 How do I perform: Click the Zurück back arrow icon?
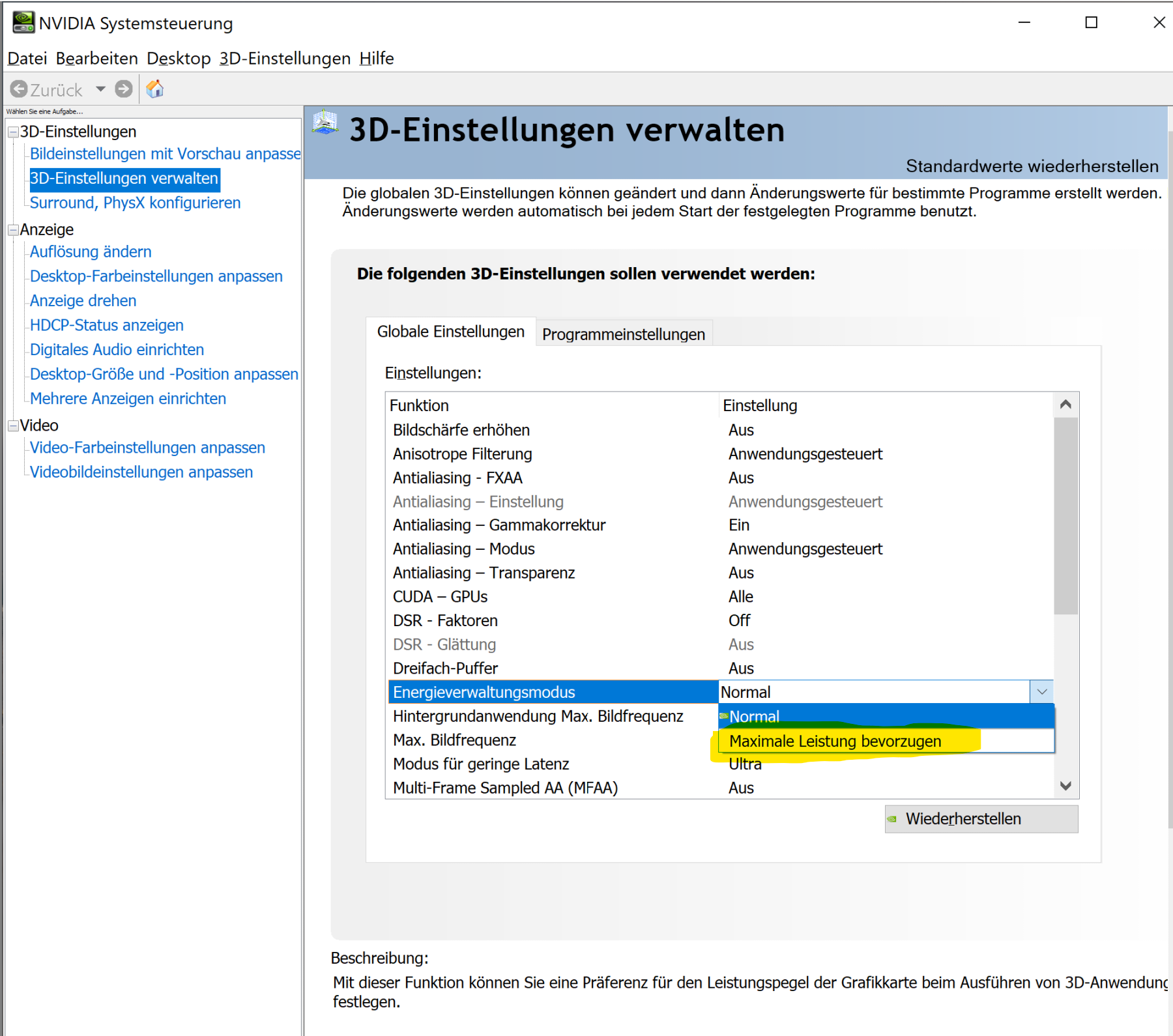(19, 89)
